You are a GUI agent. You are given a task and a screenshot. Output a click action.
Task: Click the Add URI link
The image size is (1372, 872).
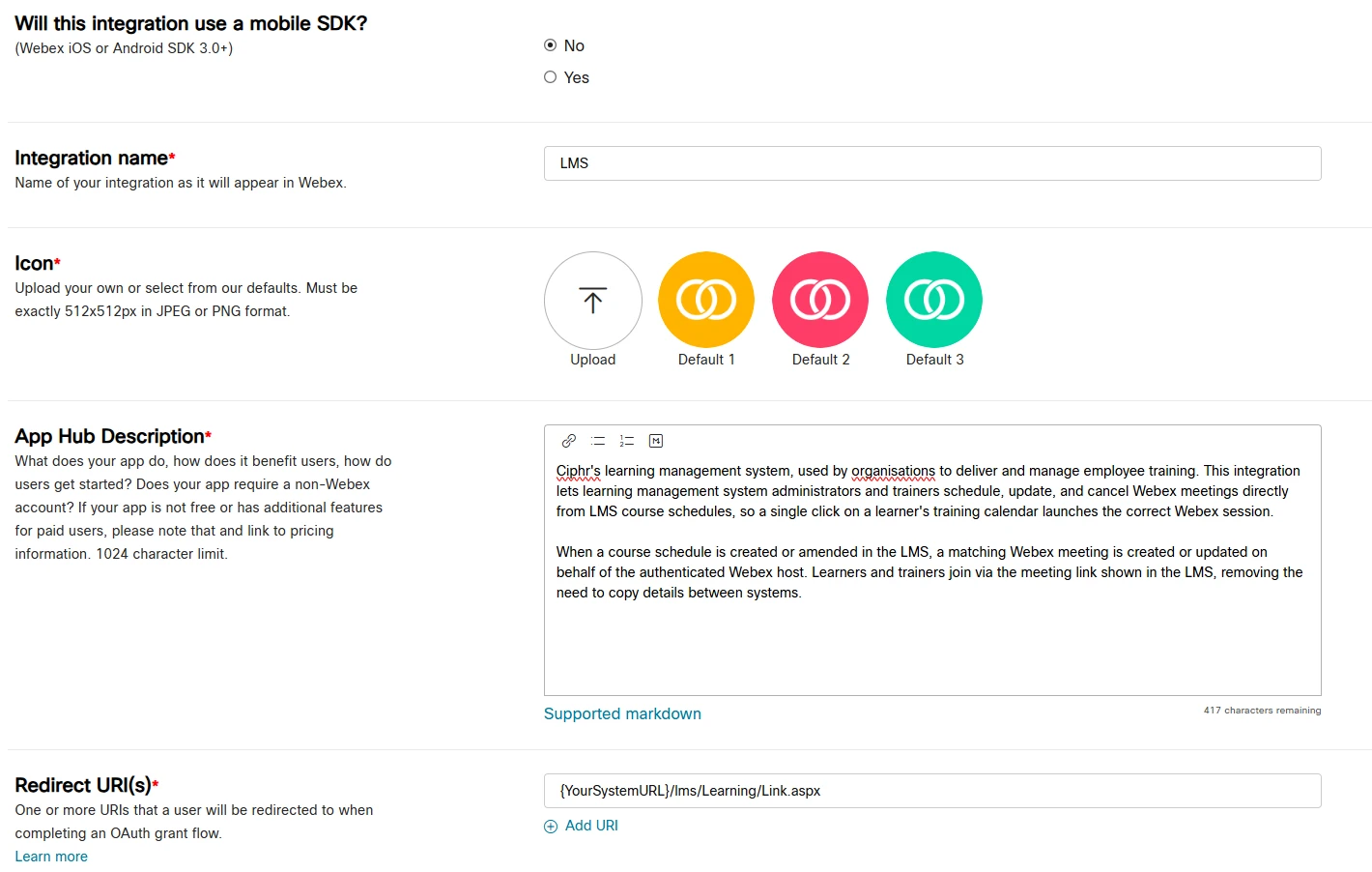pos(591,826)
